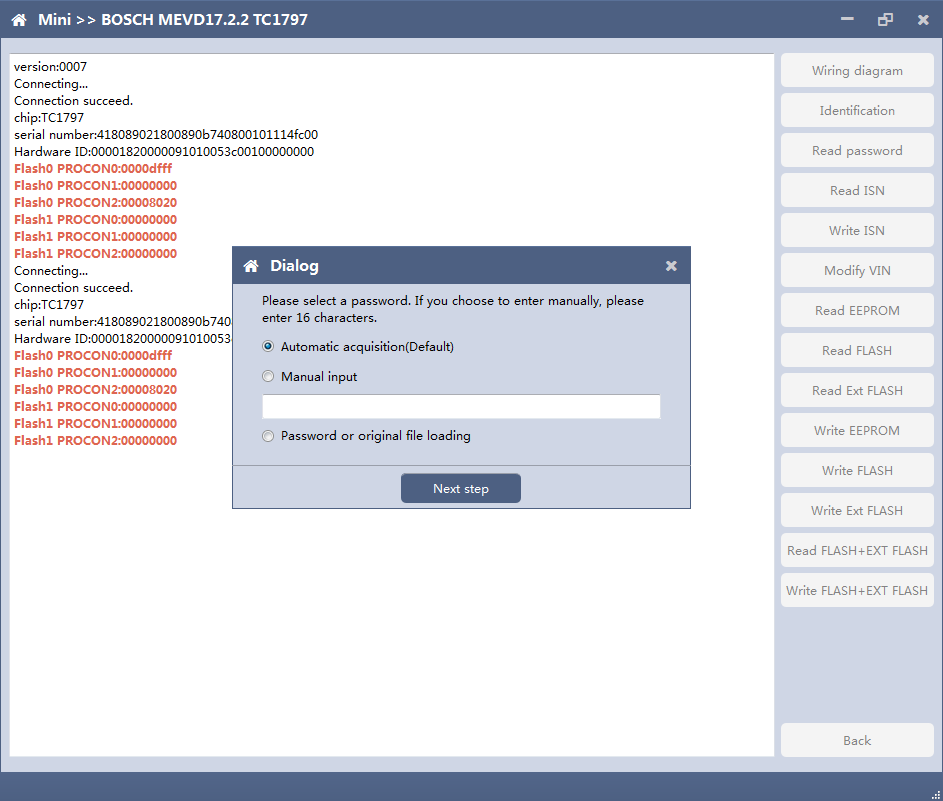Click the Dialog title text
This screenshot has width=943, height=801.
(294, 266)
